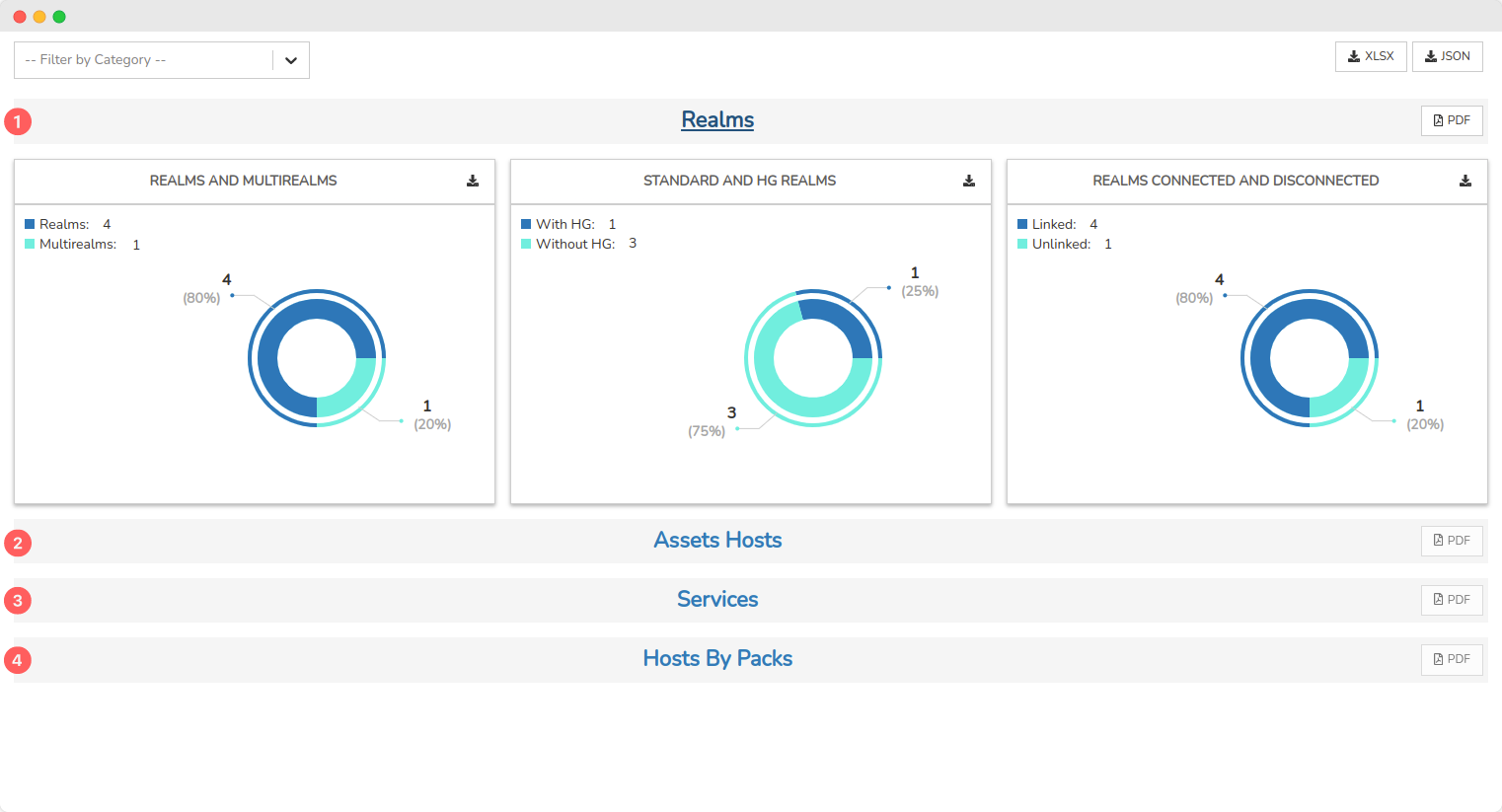
Task: Download the Realms and Multirealms chart
Action: pyautogui.click(x=473, y=181)
